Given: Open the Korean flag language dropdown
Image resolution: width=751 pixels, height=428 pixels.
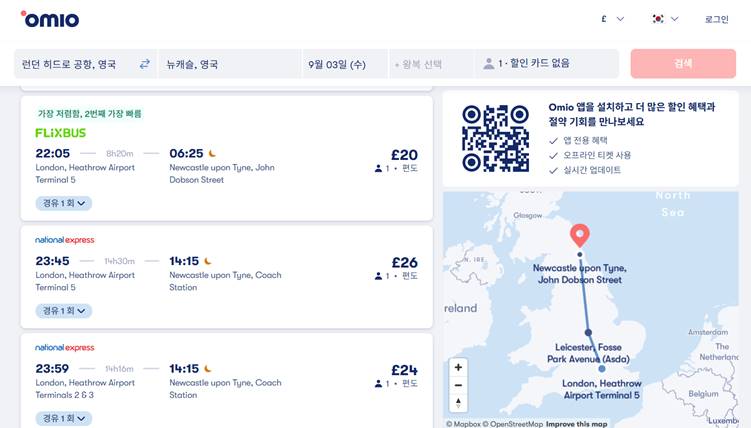Looking at the screenshot, I should click(x=665, y=19).
